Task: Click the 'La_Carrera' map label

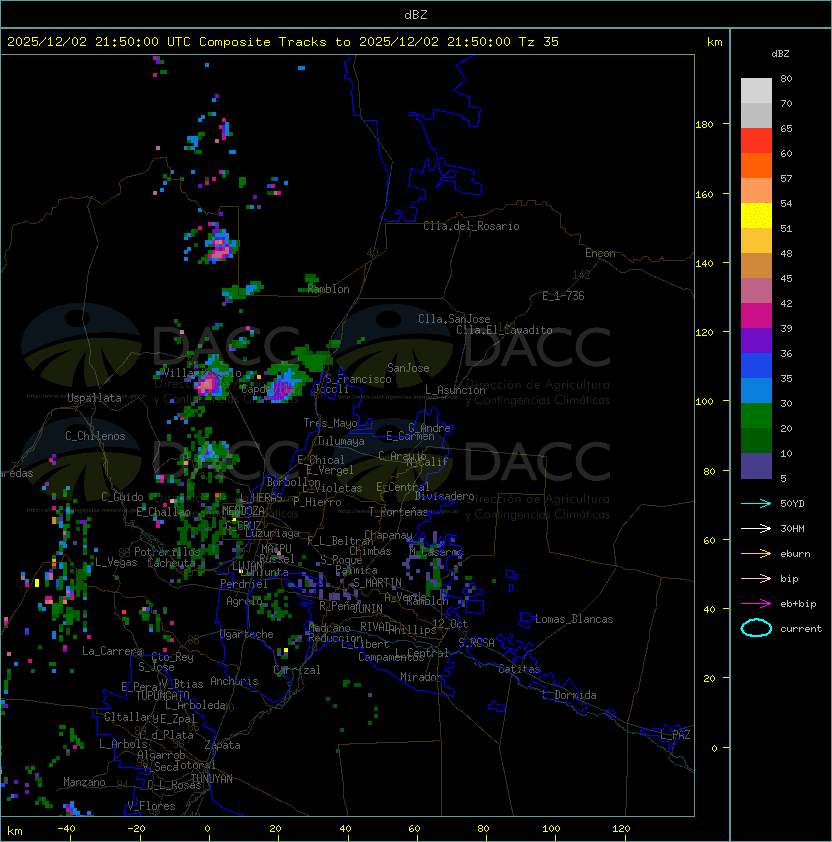Action: [112, 651]
